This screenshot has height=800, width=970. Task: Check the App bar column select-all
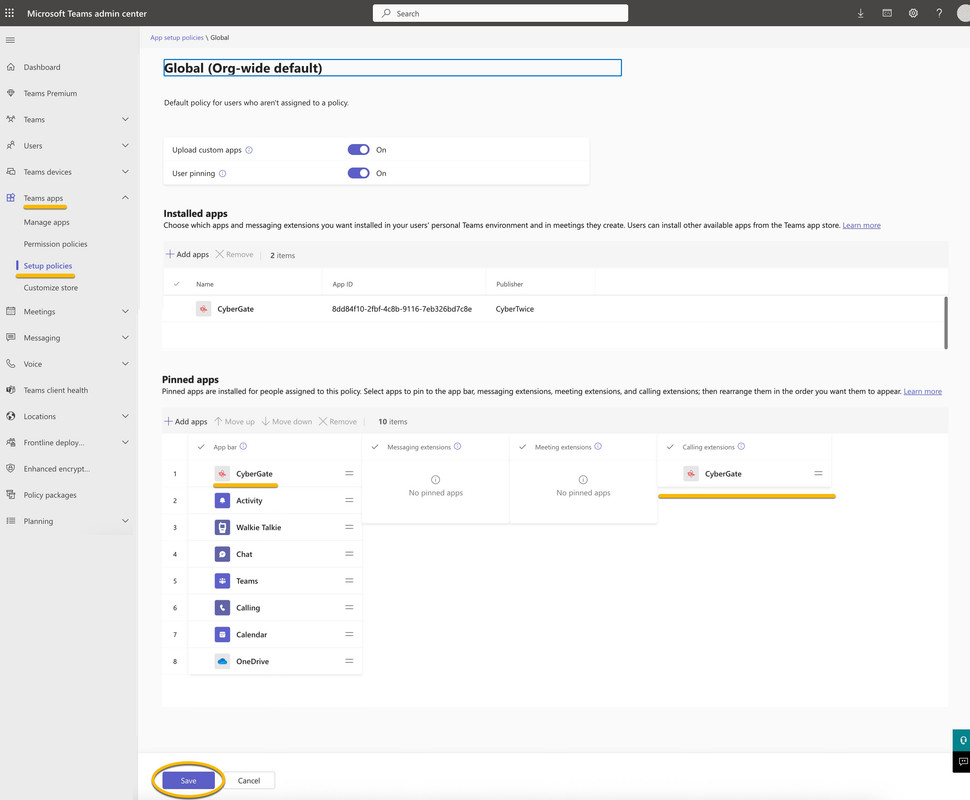[201, 447]
